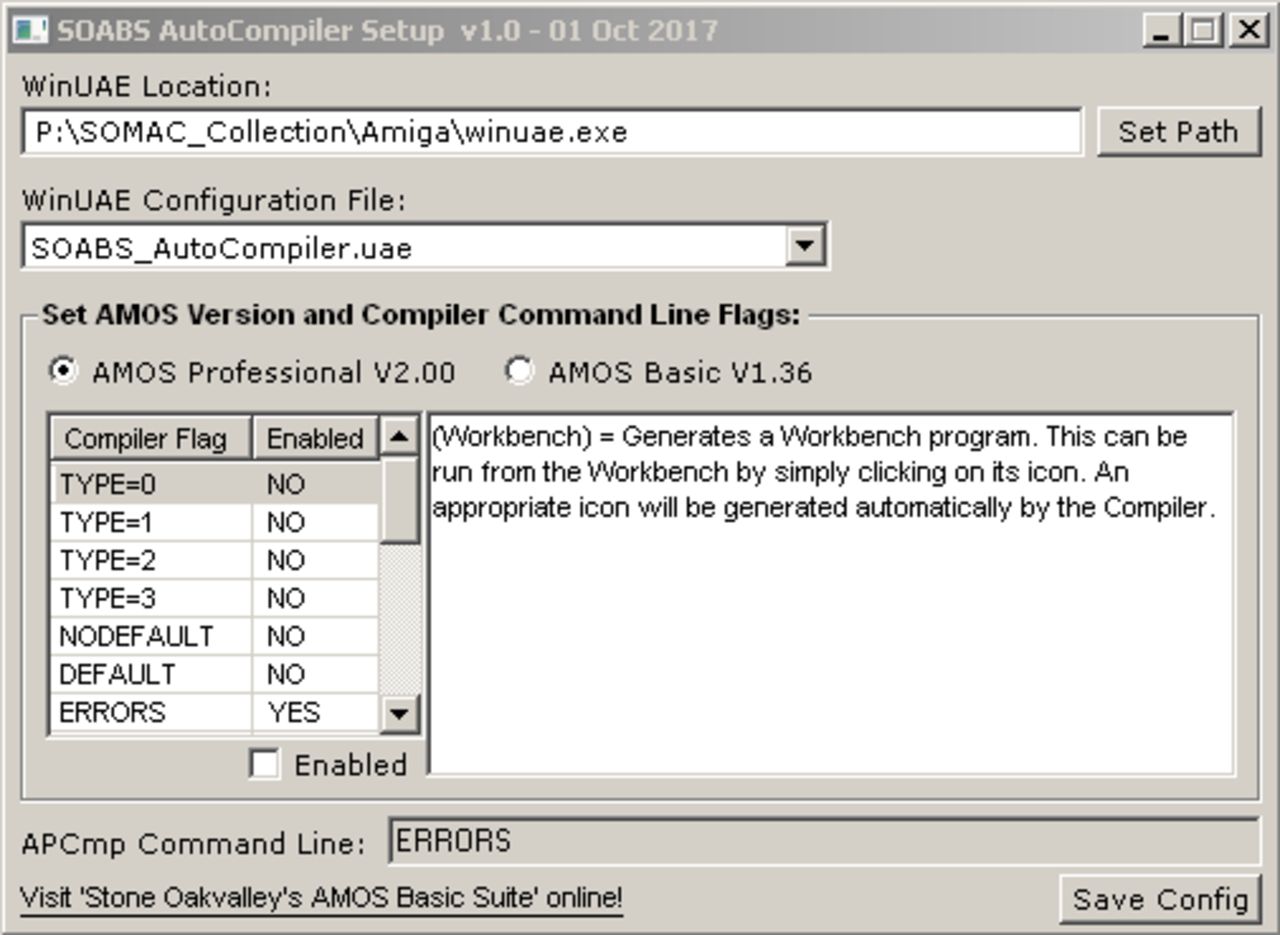Open the WinUAE Configuration File dropdown
Image resolution: width=1280 pixels, height=935 pixels.
[x=804, y=246]
